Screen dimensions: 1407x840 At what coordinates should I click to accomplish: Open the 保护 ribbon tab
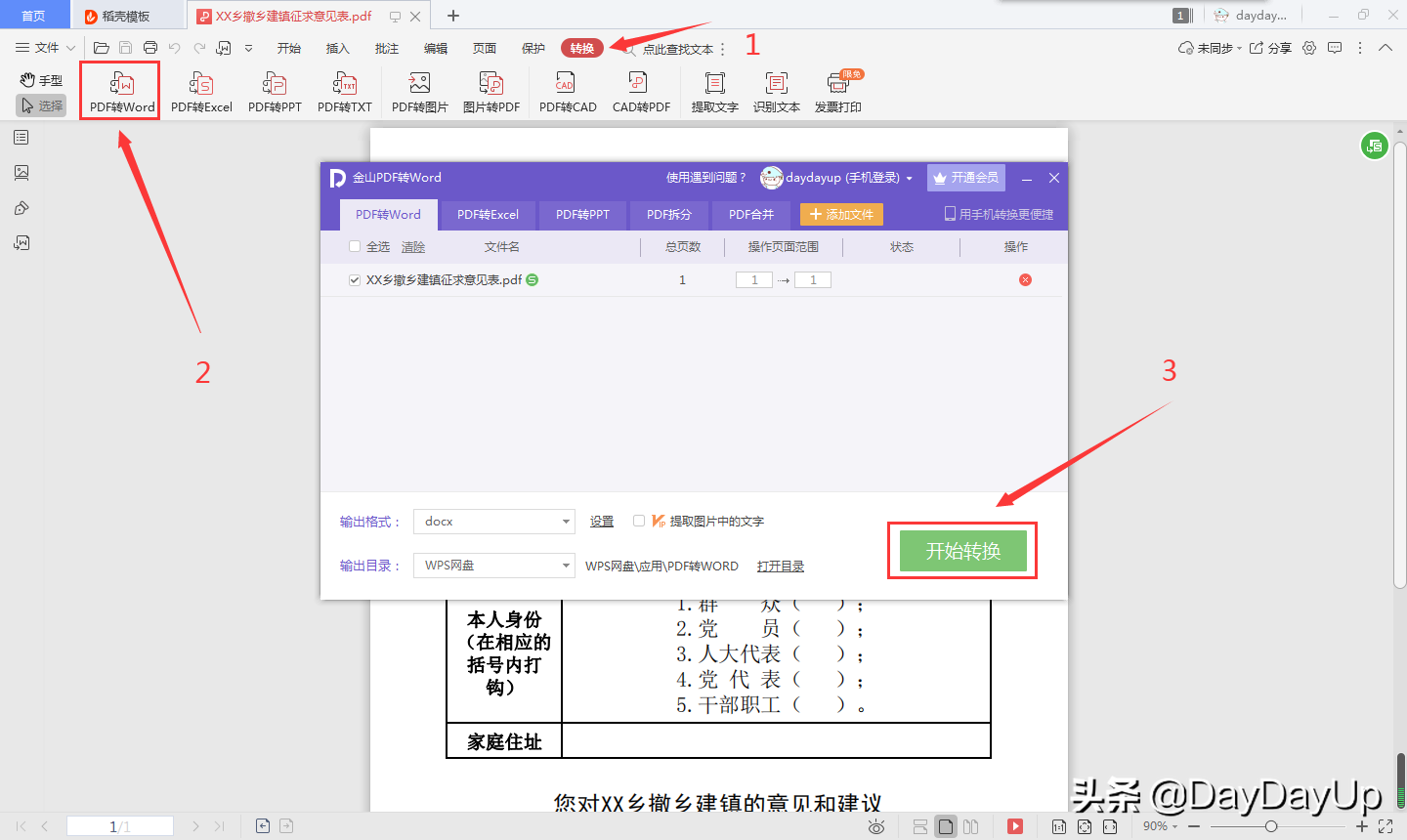tap(533, 48)
